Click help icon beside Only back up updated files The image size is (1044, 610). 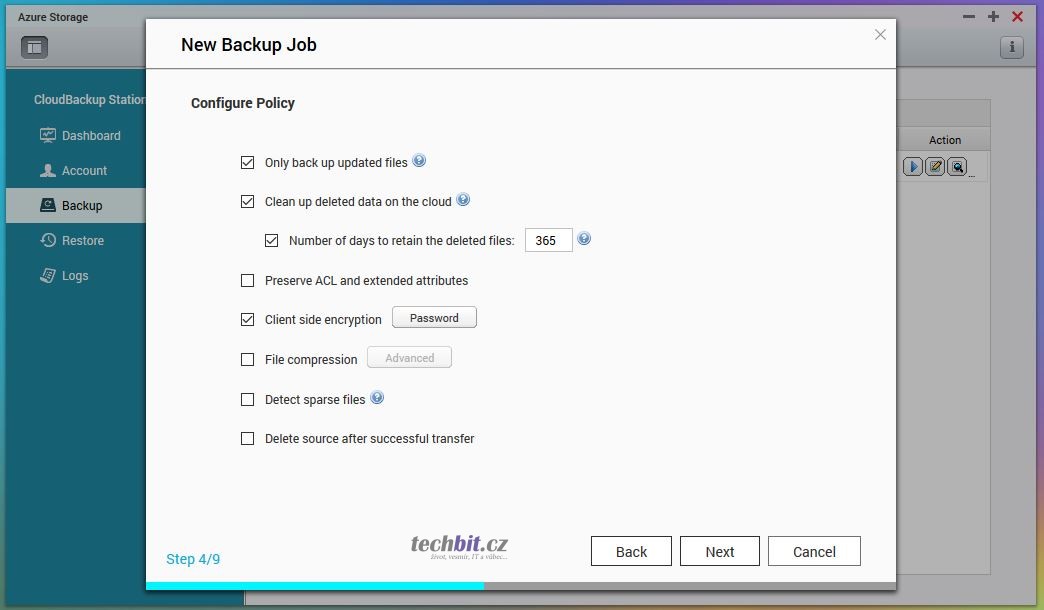click(x=419, y=161)
